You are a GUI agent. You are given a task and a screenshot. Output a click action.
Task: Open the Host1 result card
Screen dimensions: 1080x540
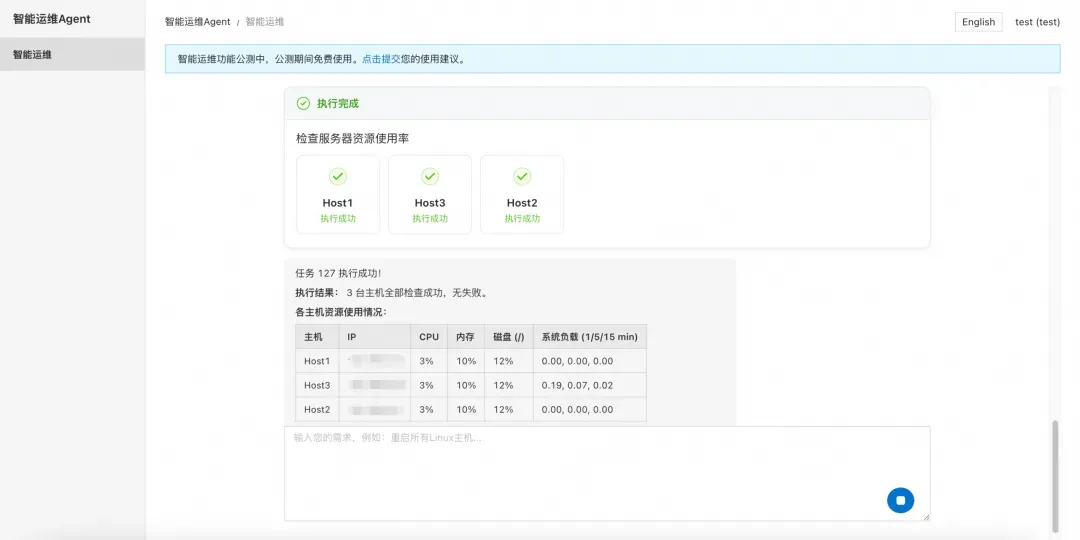click(x=338, y=194)
